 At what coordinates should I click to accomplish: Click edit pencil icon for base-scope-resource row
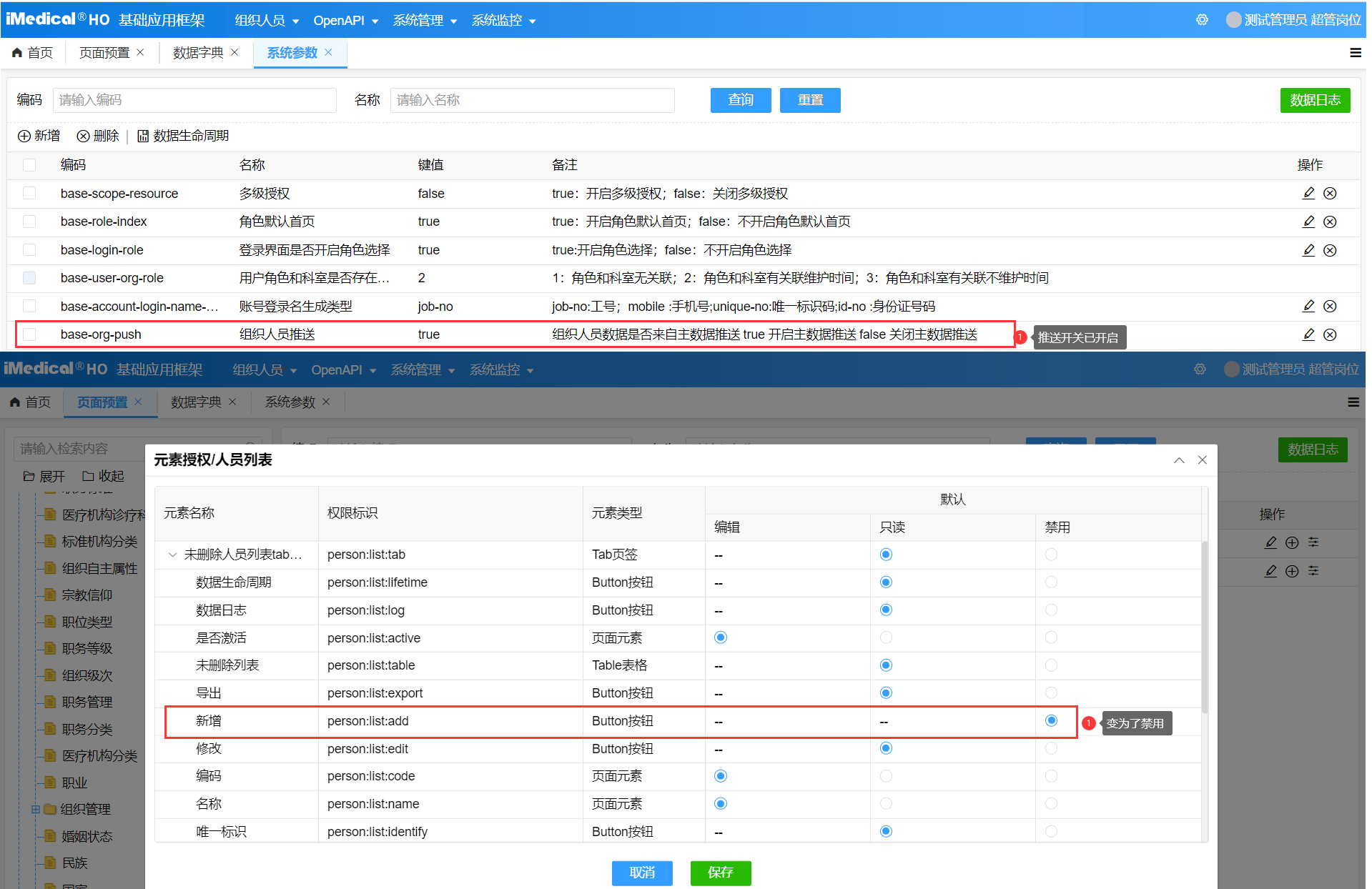point(1308,193)
